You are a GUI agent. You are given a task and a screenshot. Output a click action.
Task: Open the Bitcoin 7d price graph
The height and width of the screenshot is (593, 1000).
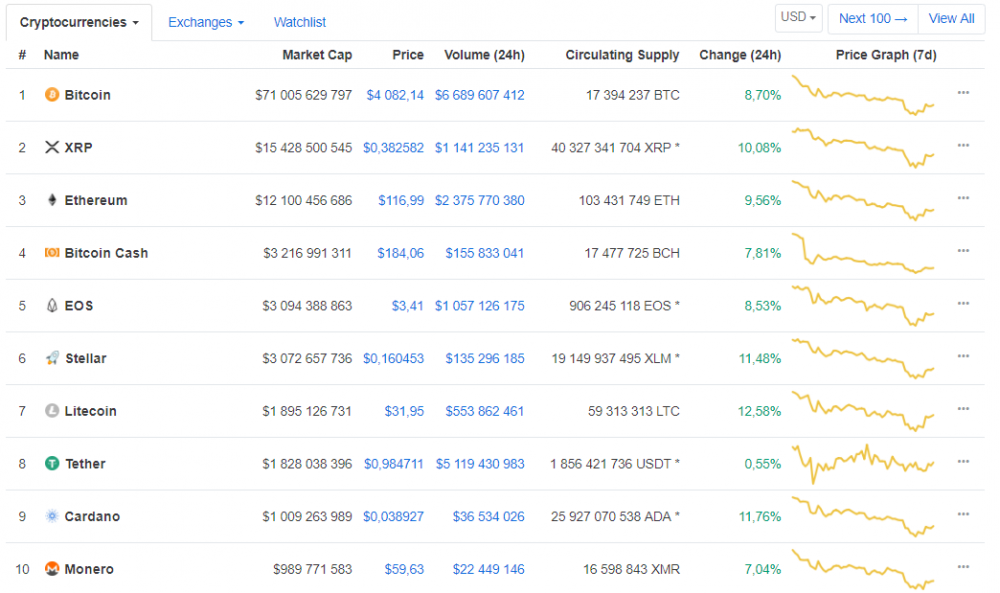pyautogui.click(x=863, y=95)
